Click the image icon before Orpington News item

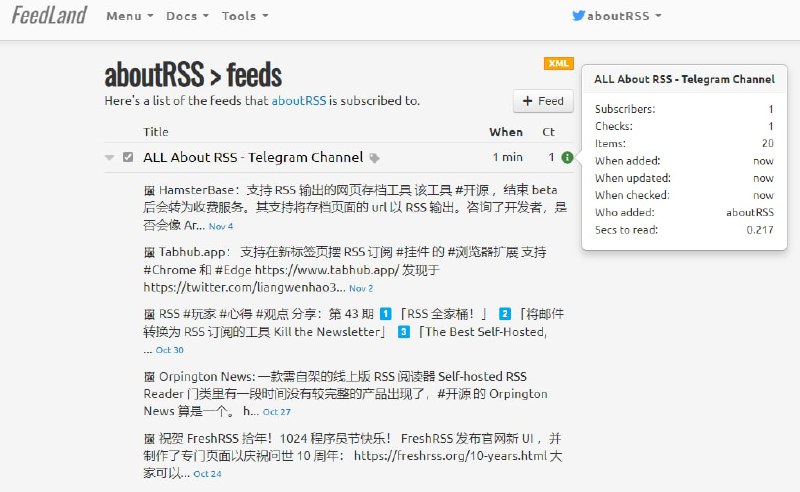pos(149,377)
